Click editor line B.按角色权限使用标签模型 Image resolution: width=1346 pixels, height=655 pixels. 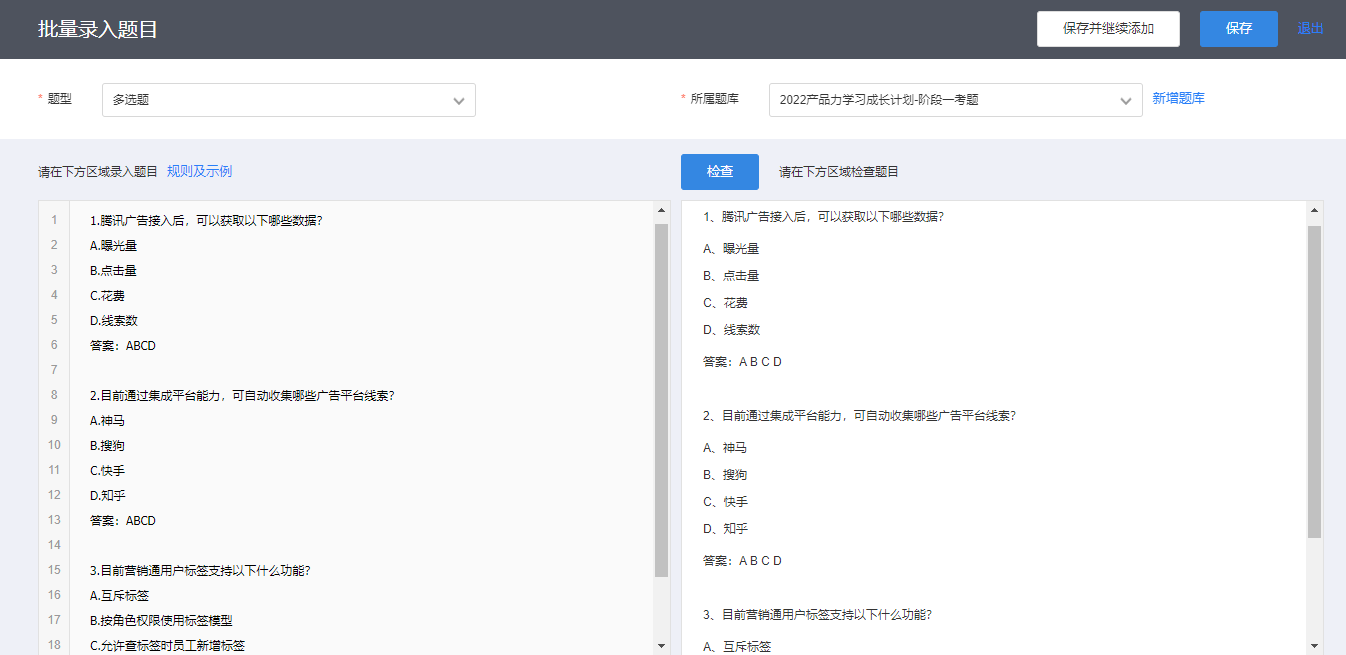(x=161, y=620)
